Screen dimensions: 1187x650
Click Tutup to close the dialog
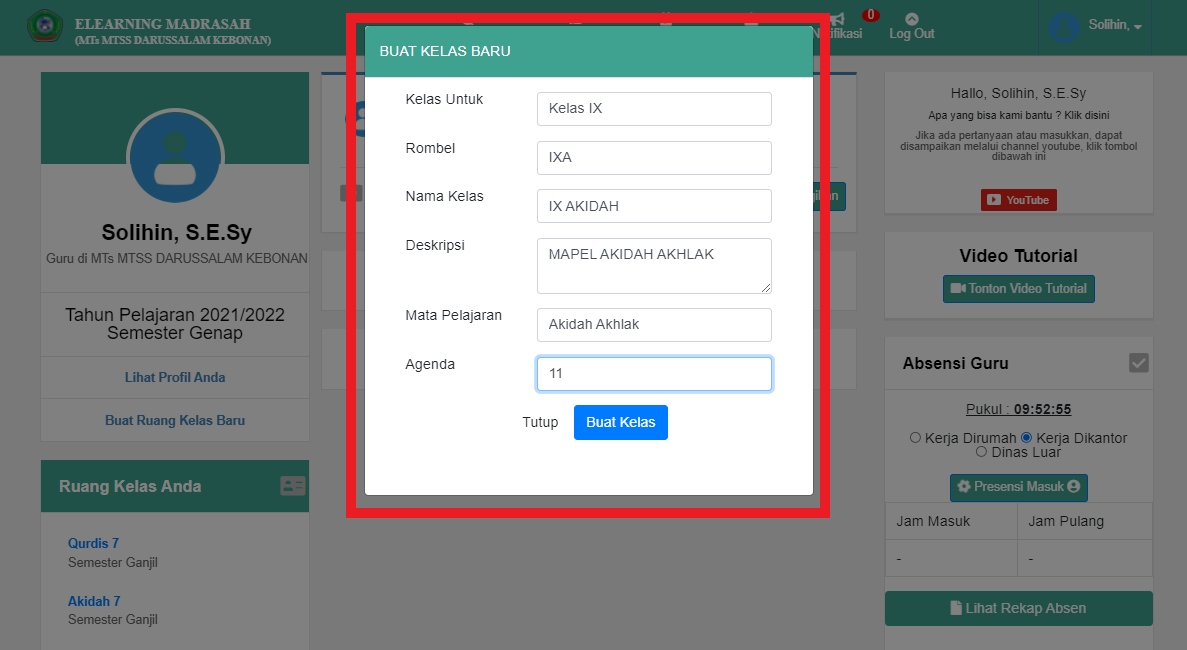pos(540,423)
